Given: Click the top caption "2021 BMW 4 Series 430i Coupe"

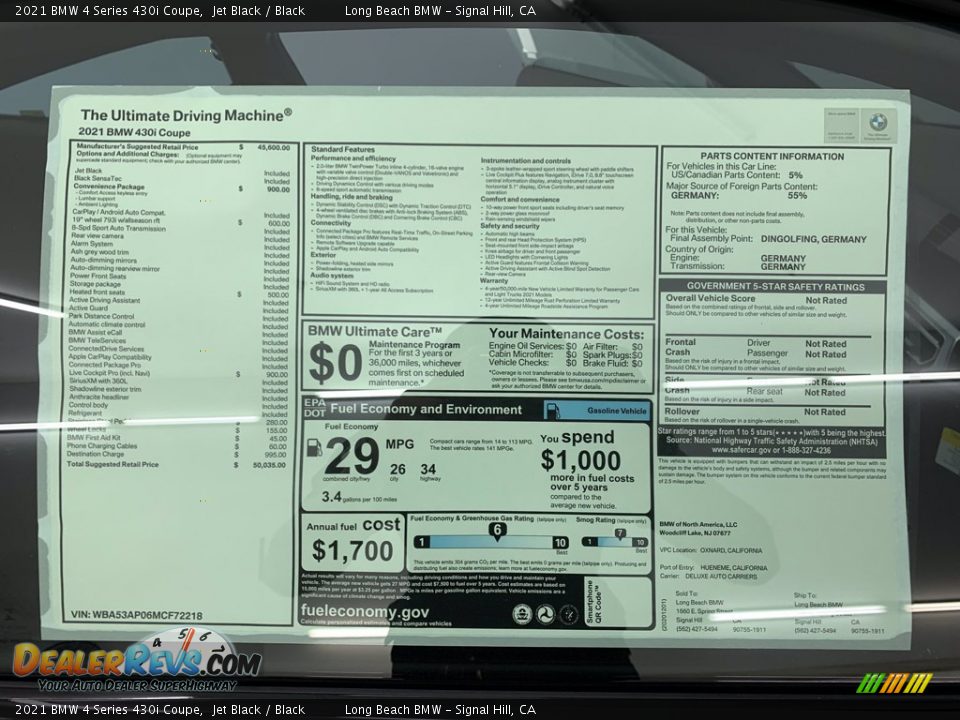Looking at the screenshot, I should (108, 10).
